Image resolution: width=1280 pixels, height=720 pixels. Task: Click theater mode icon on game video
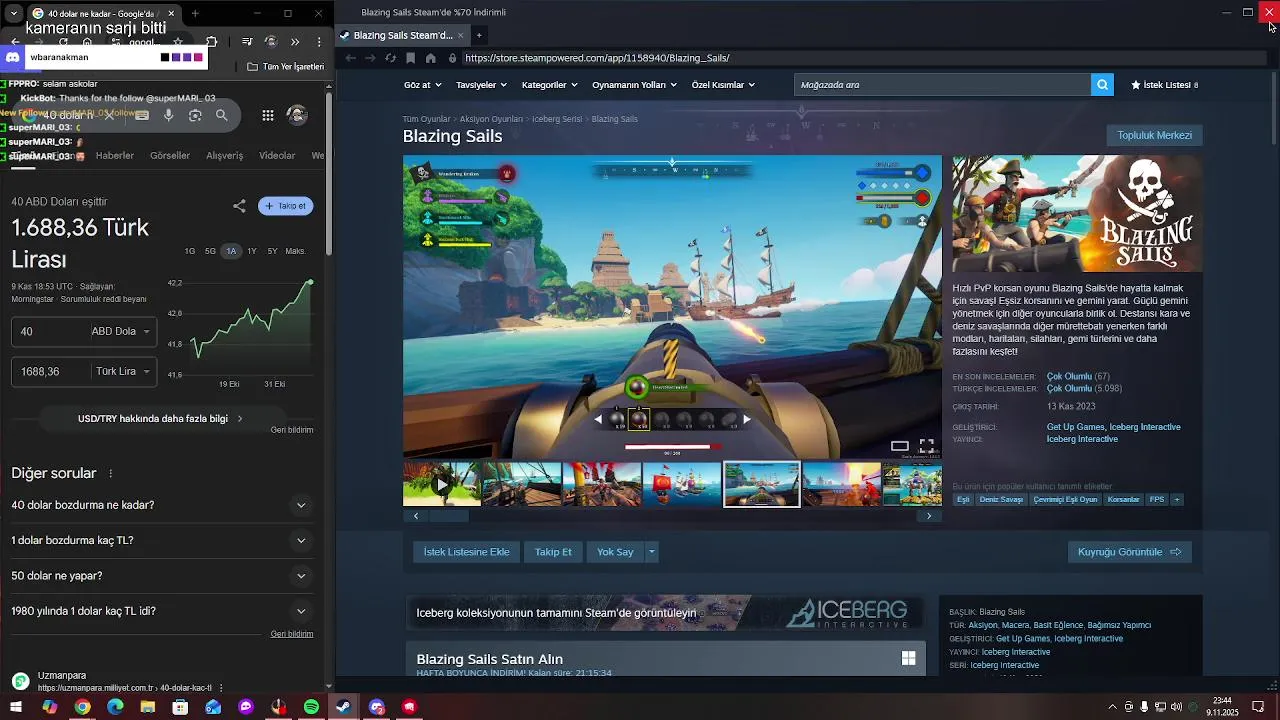900,446
